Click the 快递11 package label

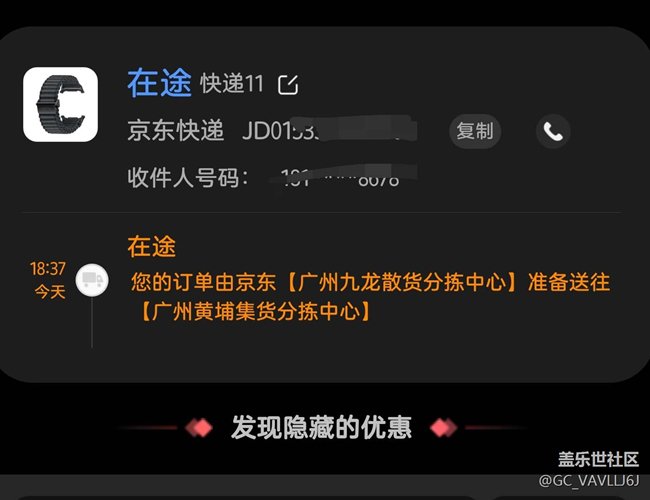pos(232,84)
